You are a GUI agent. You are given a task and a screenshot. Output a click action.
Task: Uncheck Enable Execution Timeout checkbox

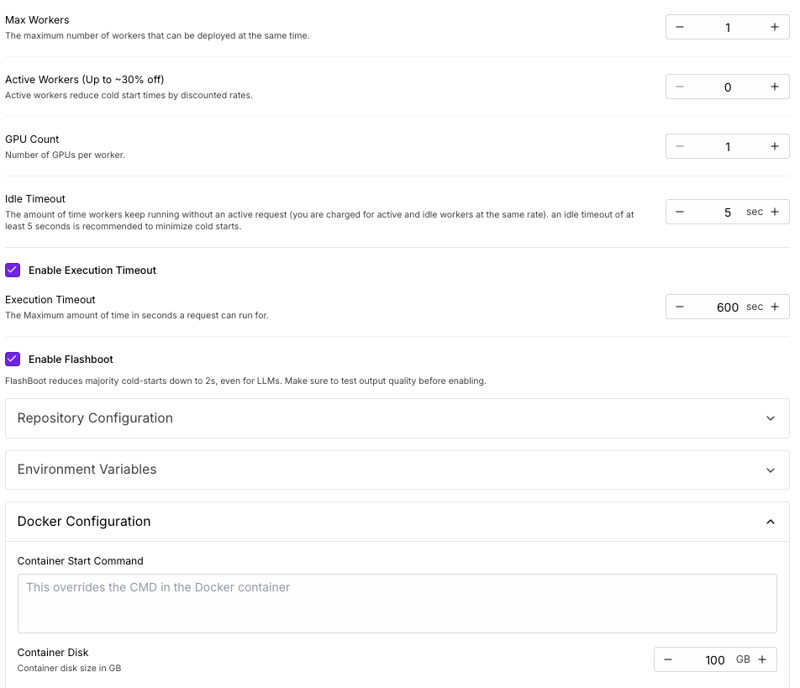(x=13, y=270)
